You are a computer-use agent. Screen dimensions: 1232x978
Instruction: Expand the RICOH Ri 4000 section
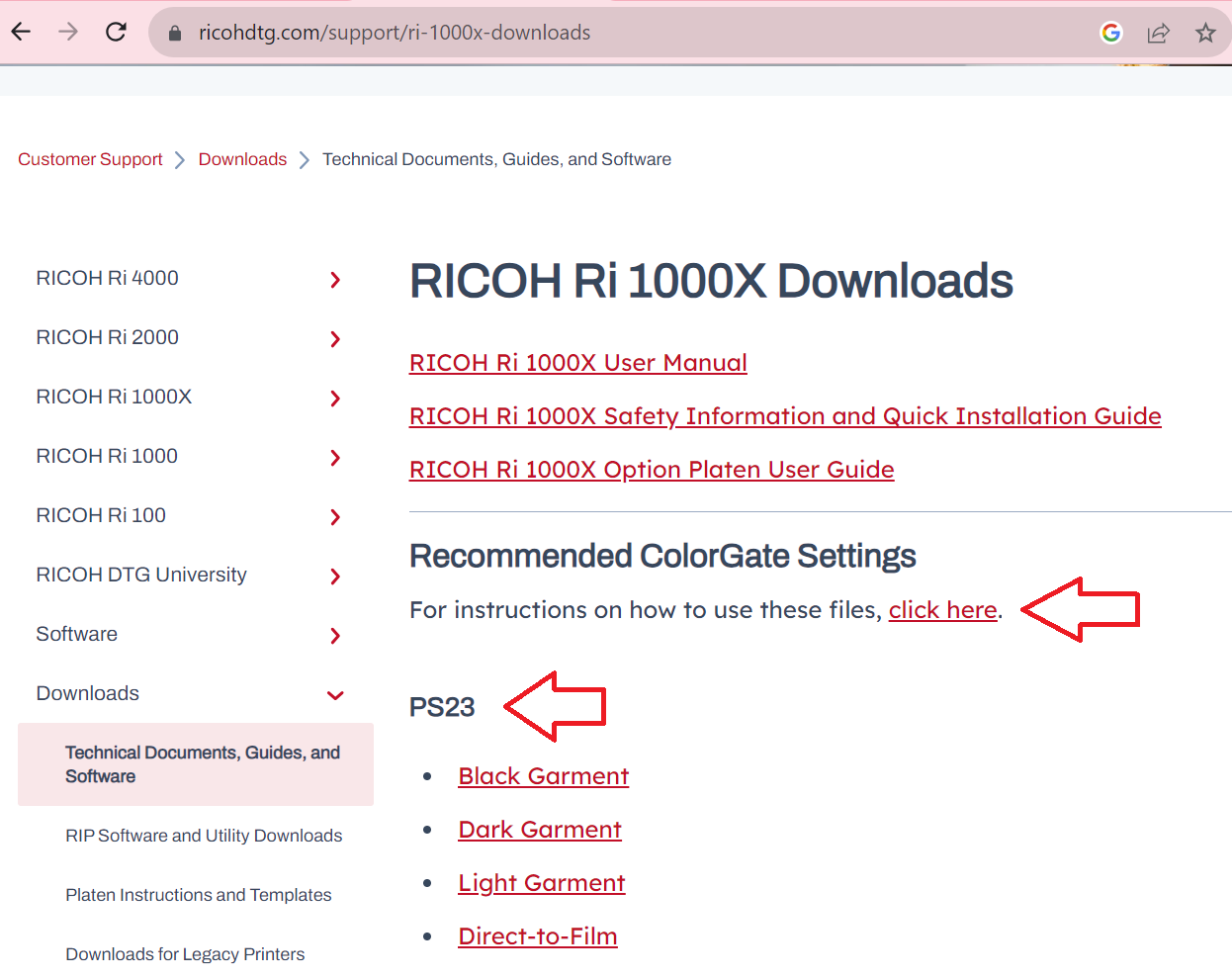[x=335, y=280]
